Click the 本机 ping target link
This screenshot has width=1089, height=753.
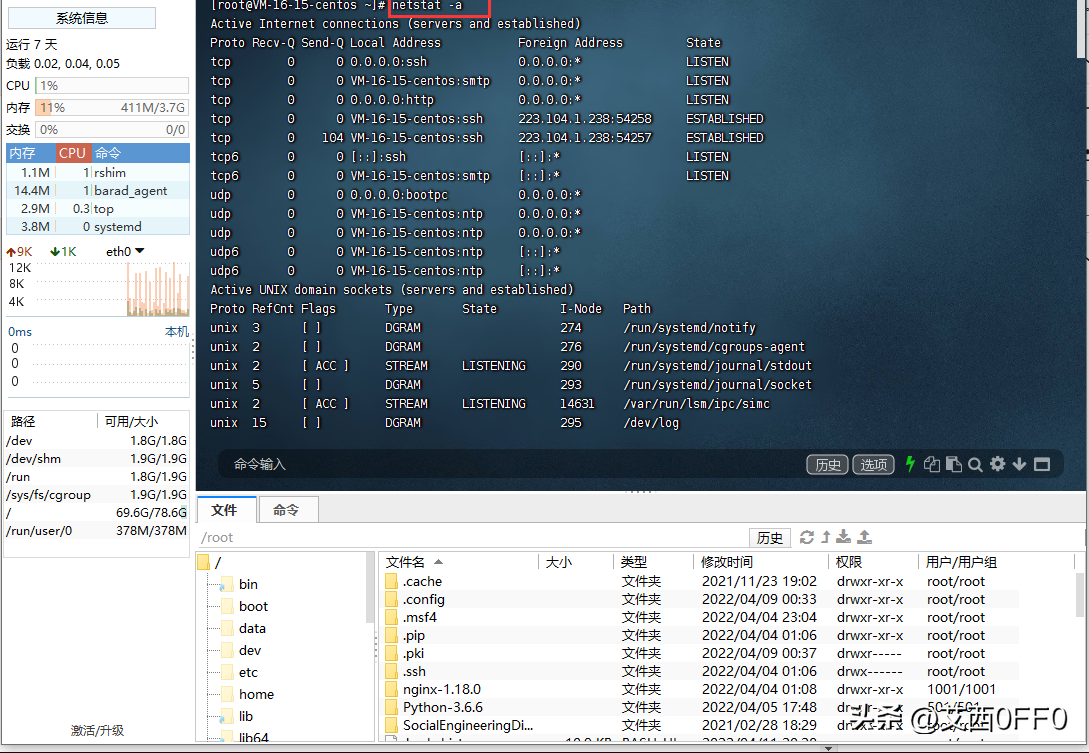[176, 331]
